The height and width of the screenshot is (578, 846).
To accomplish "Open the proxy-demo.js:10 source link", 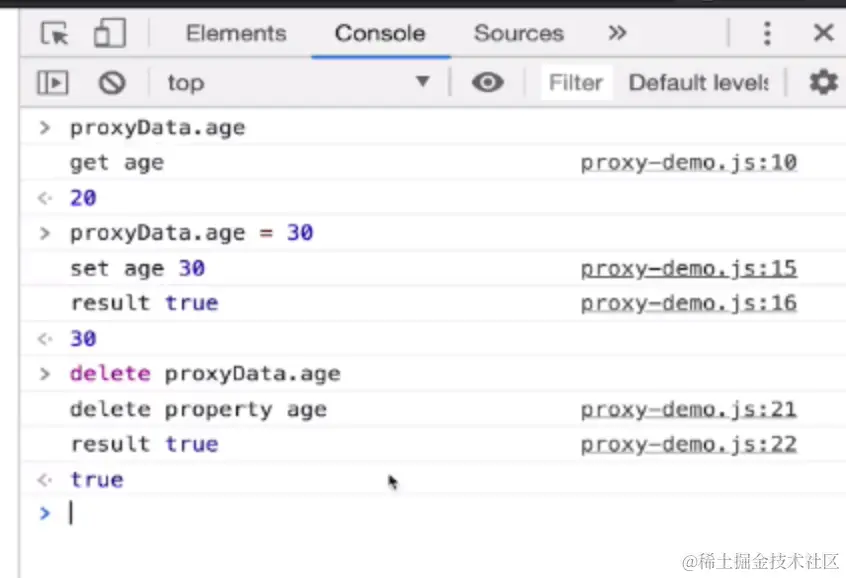I will pos(688,162).
